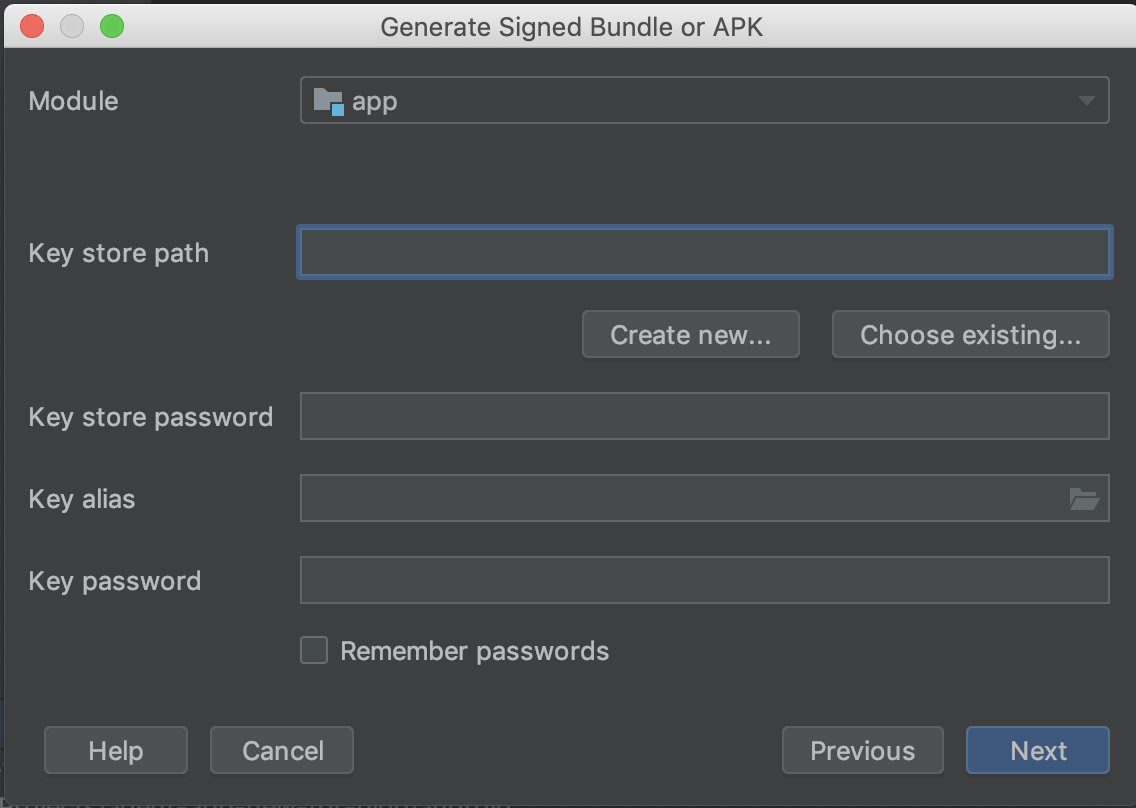The width and height of the screenshot is (1136, 808).
Task: Click the Create new... button
Action: (x=690, y=335)
